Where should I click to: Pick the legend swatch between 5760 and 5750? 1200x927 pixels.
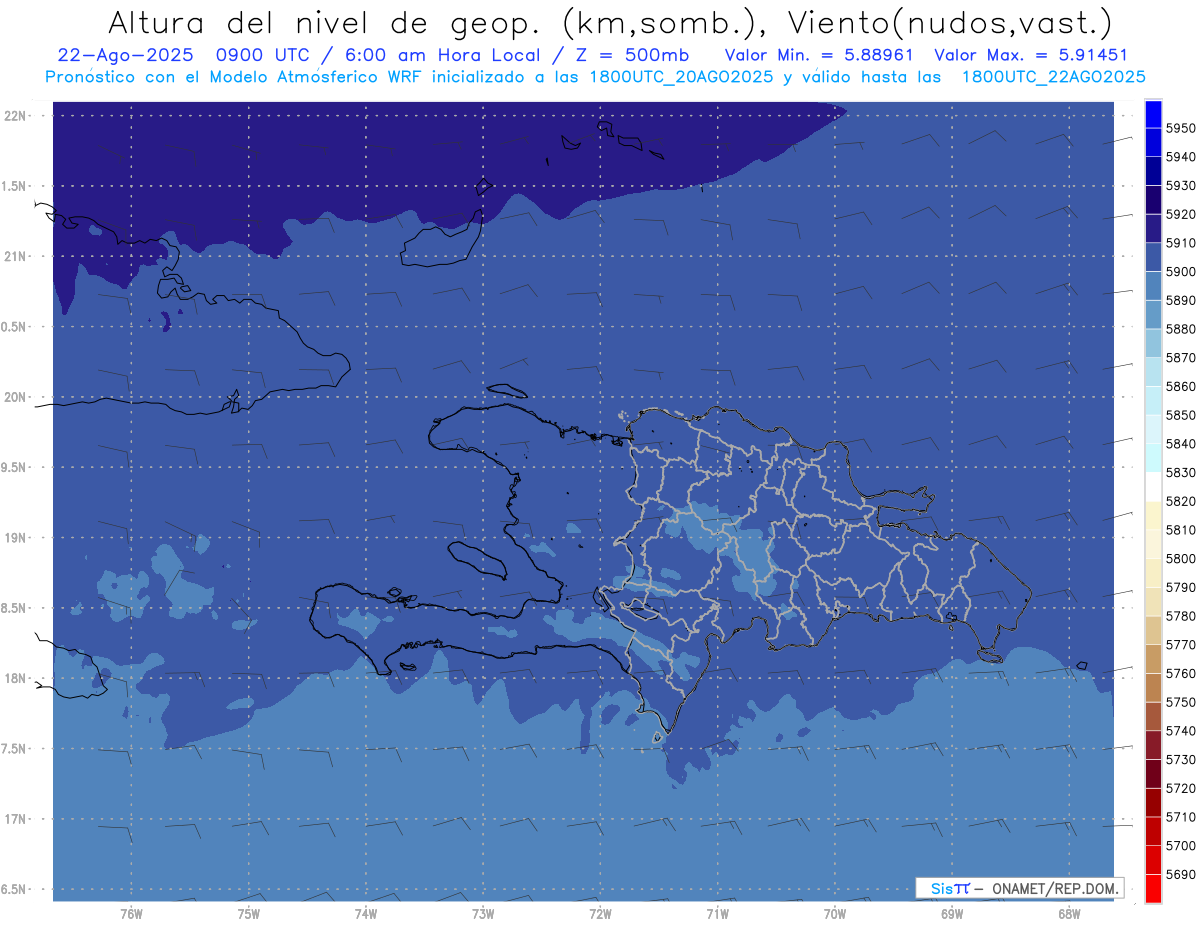(x=1153, y=687)
